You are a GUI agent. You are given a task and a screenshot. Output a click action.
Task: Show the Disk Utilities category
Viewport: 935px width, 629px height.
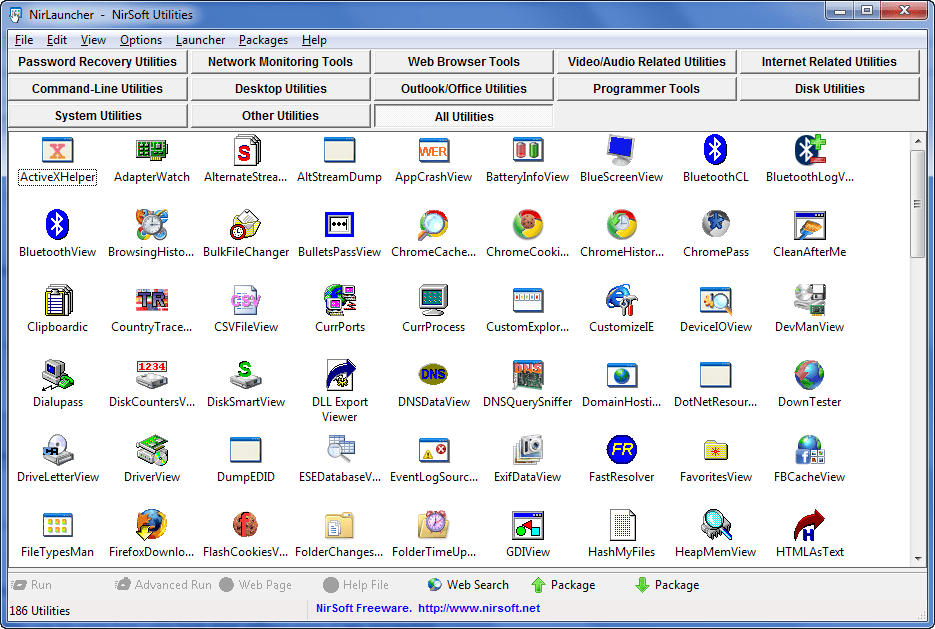pyautogui.click(x=829, y=89)
